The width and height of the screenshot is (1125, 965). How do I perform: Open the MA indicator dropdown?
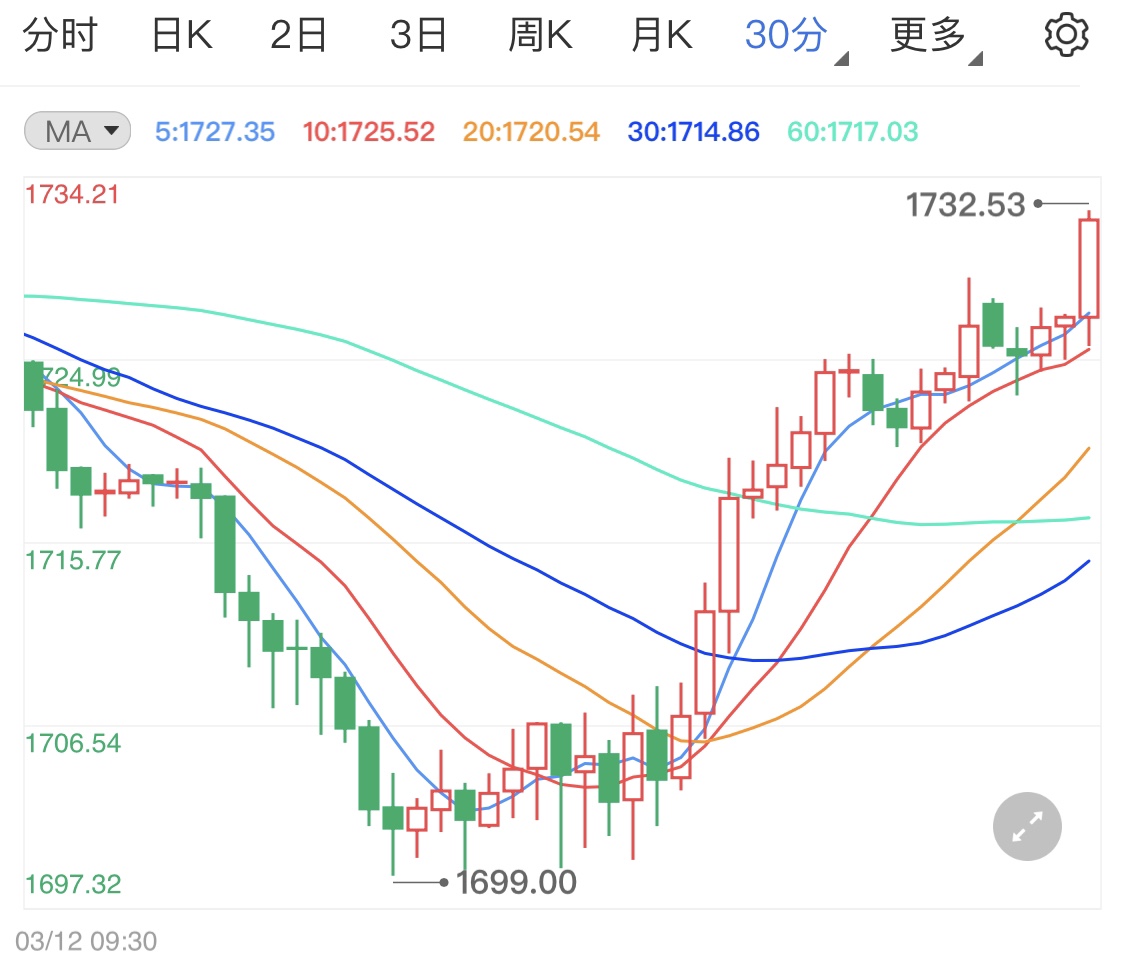[77, 131]
